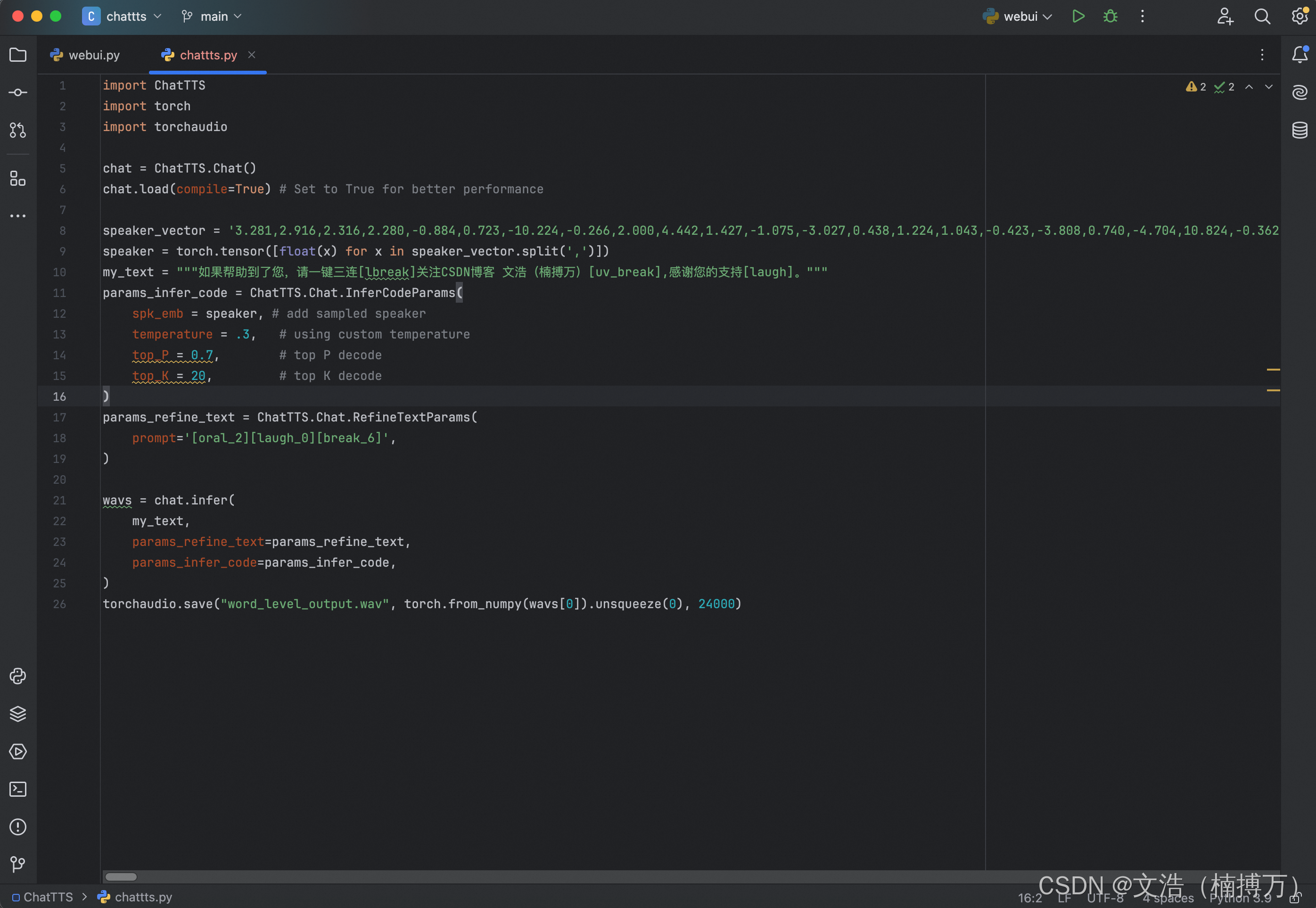Debug the webui configuration

point(1110,16)
